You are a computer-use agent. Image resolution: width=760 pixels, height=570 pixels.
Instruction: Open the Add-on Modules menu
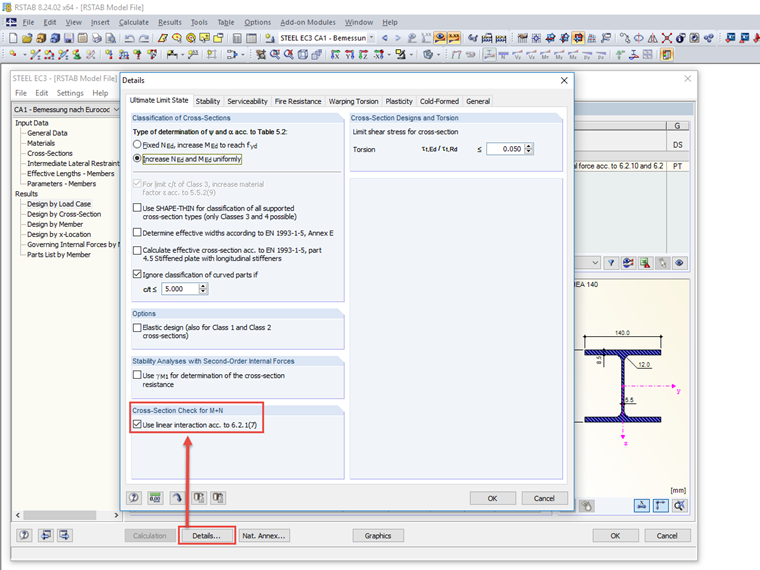coord(308,22)
